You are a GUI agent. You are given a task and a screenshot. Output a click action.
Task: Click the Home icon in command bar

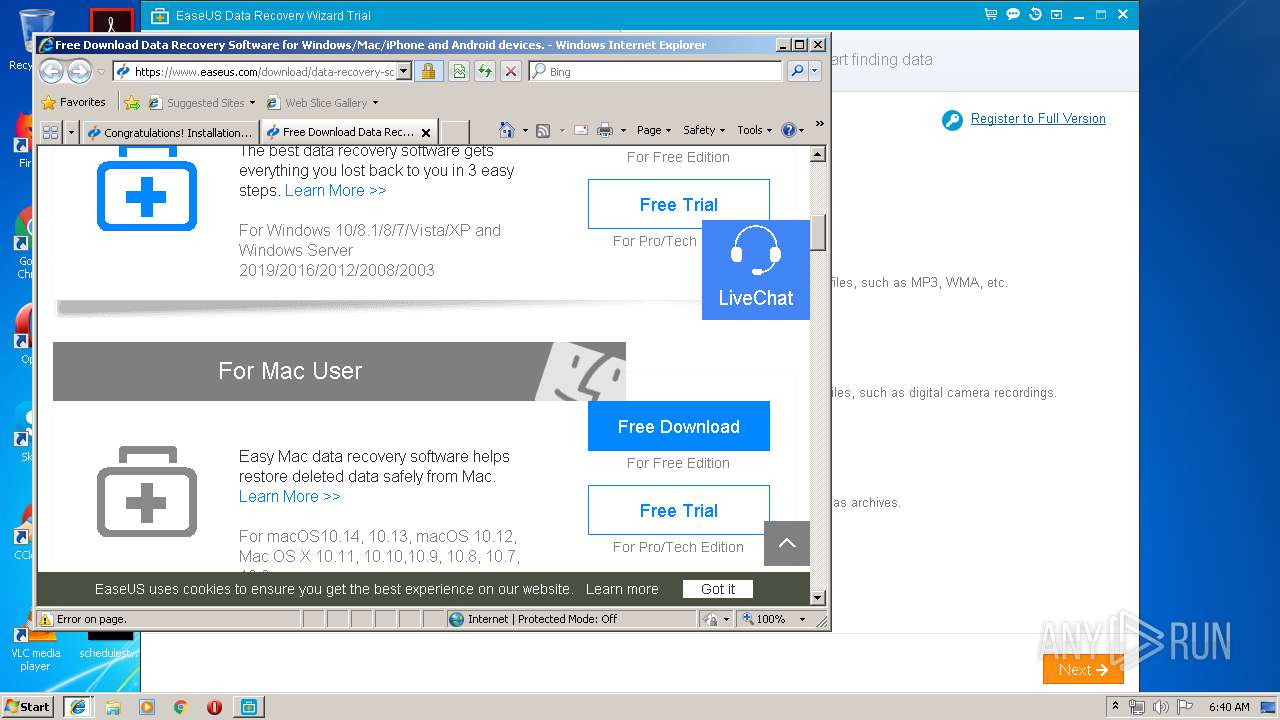(507, 130)
